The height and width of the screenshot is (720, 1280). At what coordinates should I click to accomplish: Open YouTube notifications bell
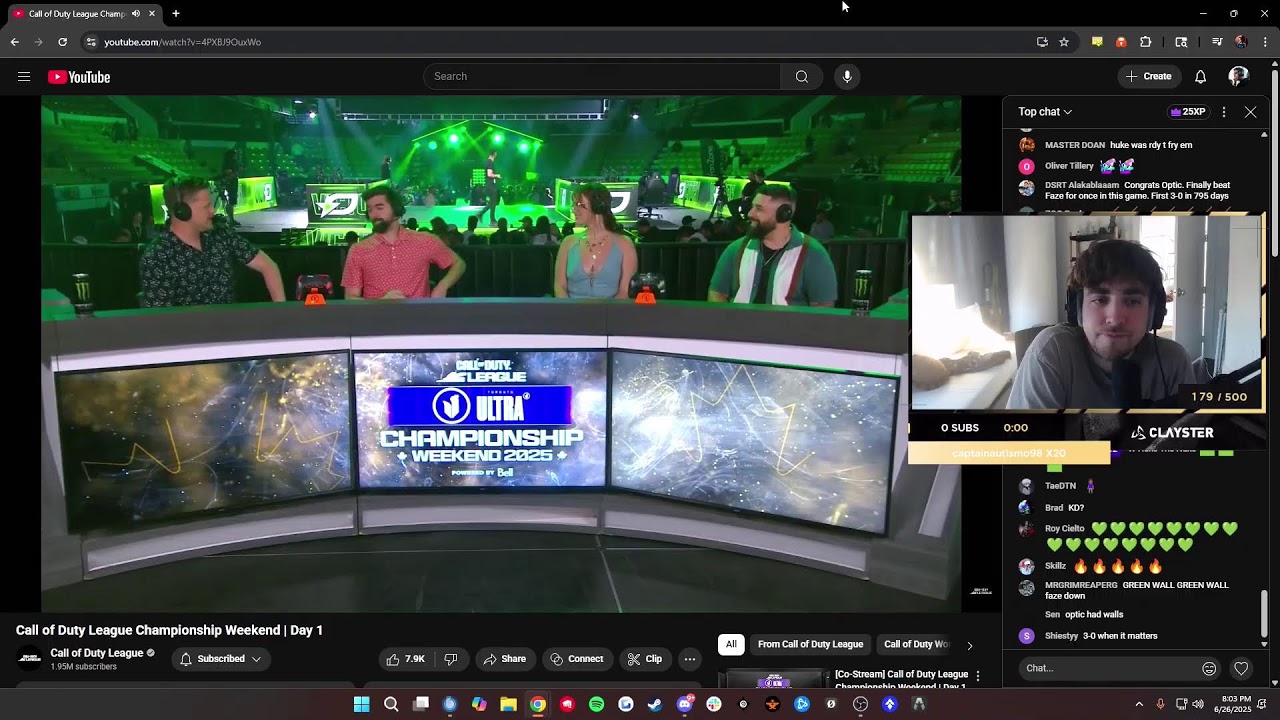pyautogui.click(x=1200, y=77)
